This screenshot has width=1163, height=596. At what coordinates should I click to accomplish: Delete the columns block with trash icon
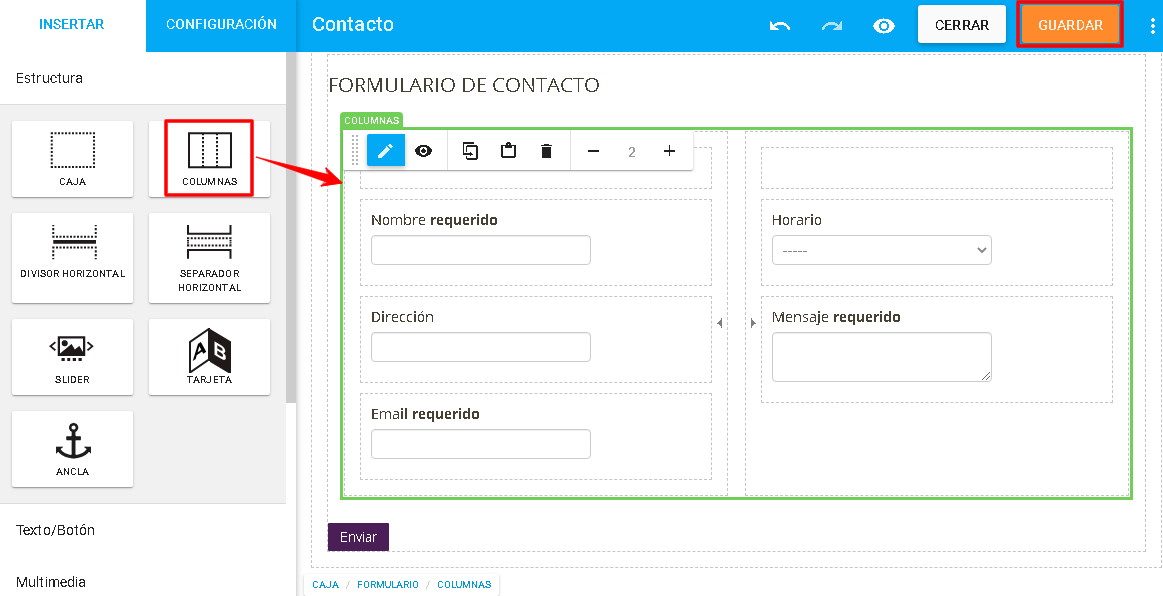pos(547,151)
